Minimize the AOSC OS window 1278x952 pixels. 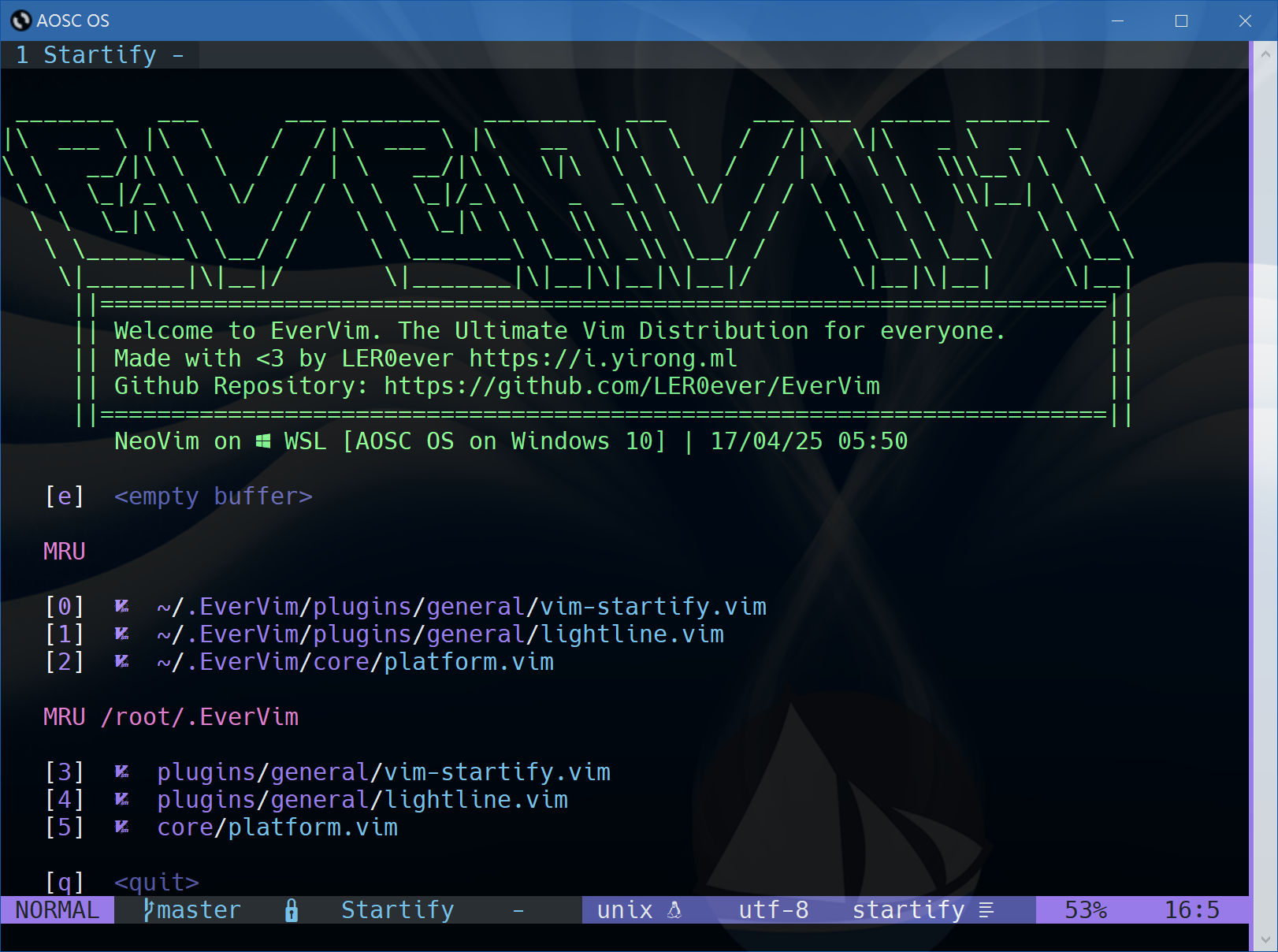[1117, 20]
